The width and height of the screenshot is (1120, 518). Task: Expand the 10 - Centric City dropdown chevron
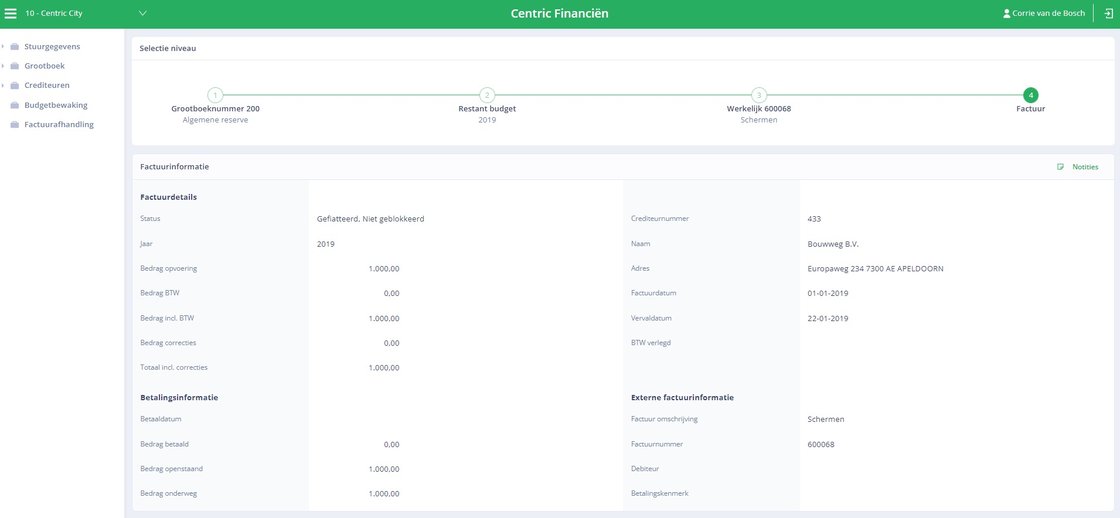(x=142, y=14)
